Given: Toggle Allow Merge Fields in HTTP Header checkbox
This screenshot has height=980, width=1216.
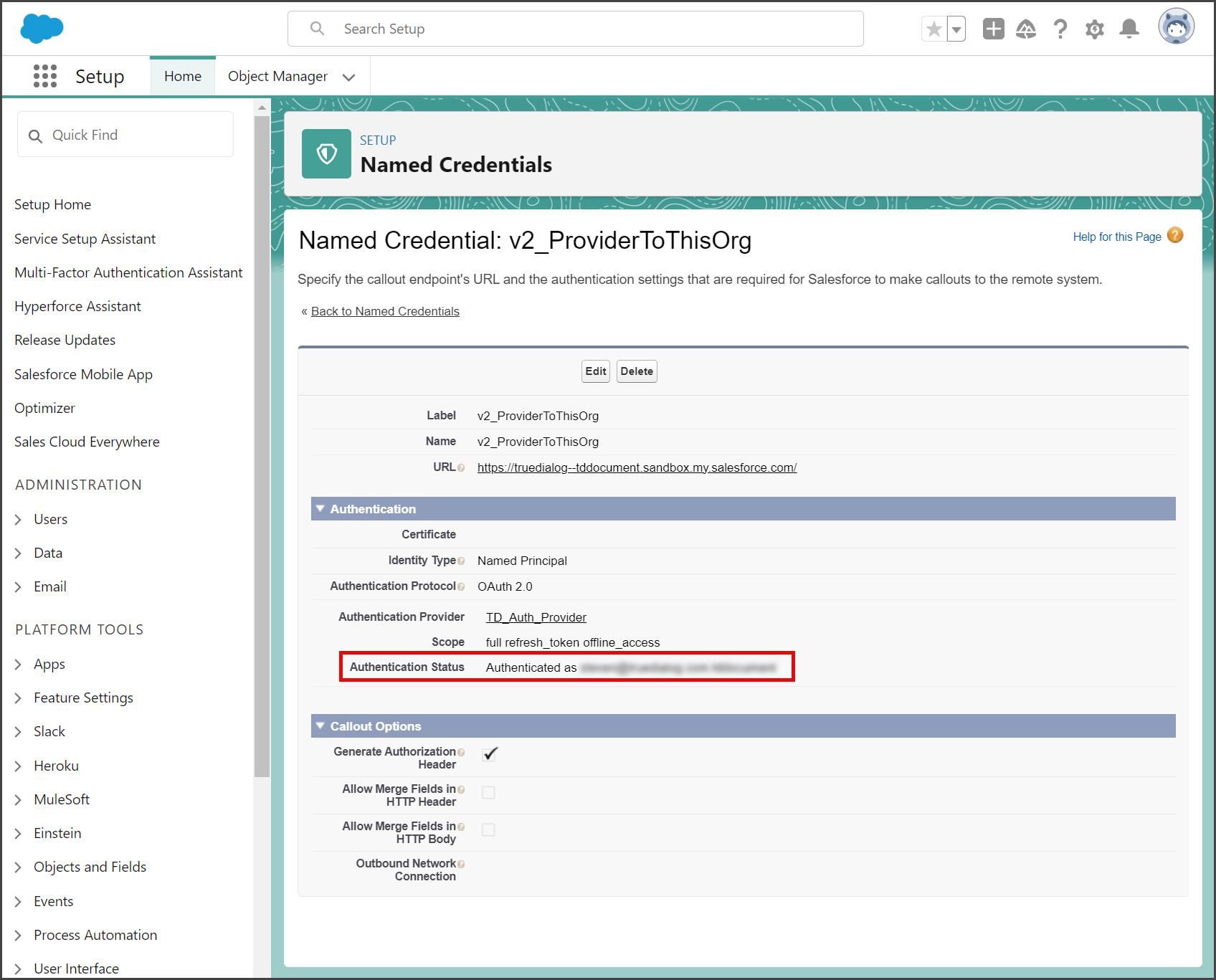Looking at the screenshot, I should coord(488,792).
